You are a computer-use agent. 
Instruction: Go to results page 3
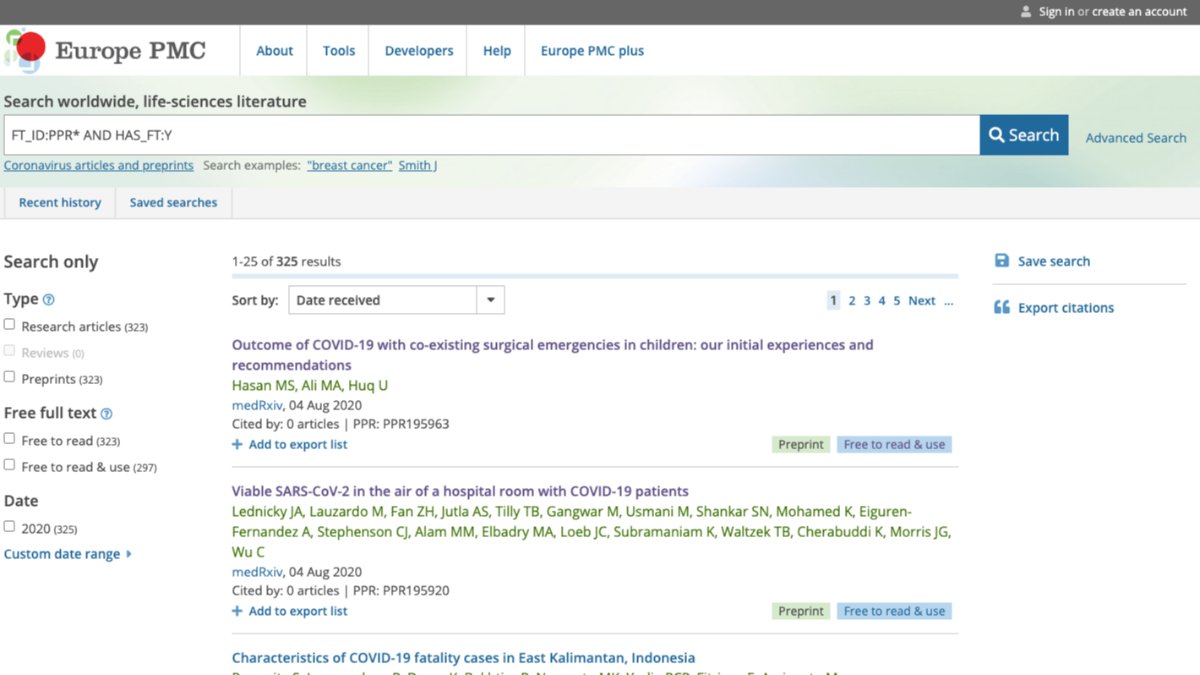(867, 301)
